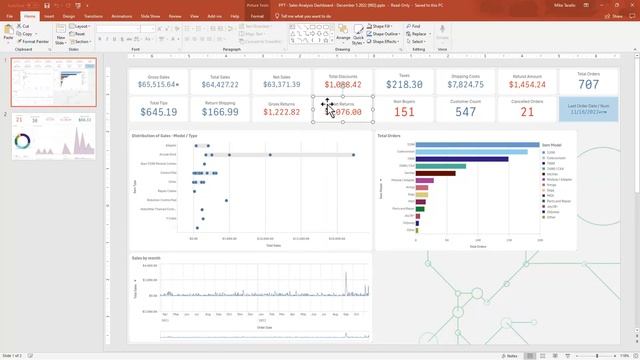Click Fit slide to window icon
Screen dimensions: 640x360
pyautogui.click(x=636, y=356)
